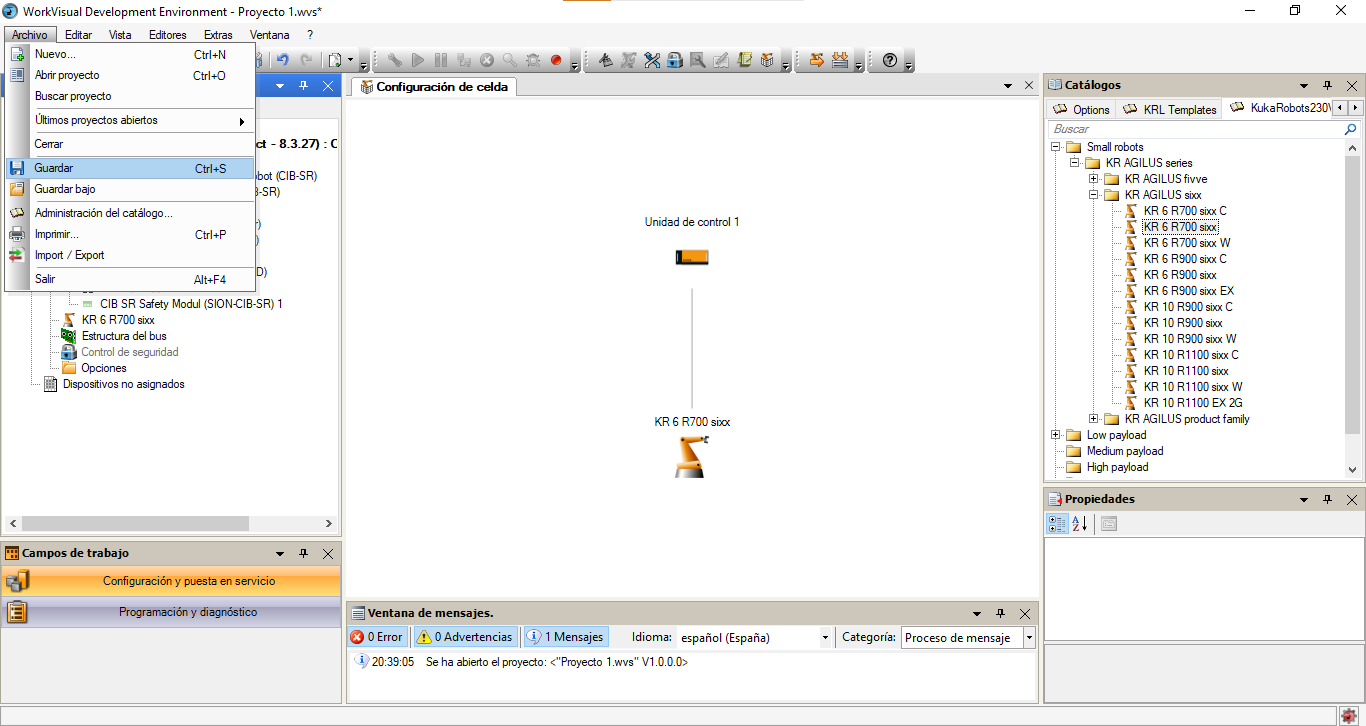Toggle the 0 Advertencias warnings filter
This screenshot has height=726, width=1366.
[465, 637]
